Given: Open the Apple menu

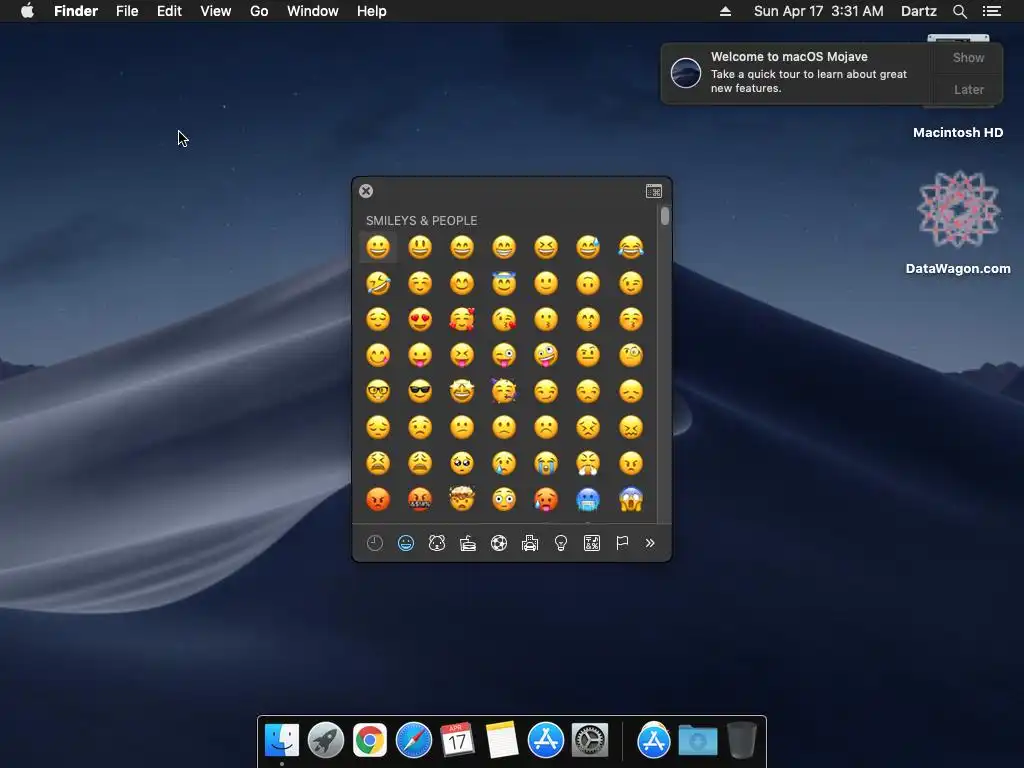Looking at the screenshot, I should point(27,11).
